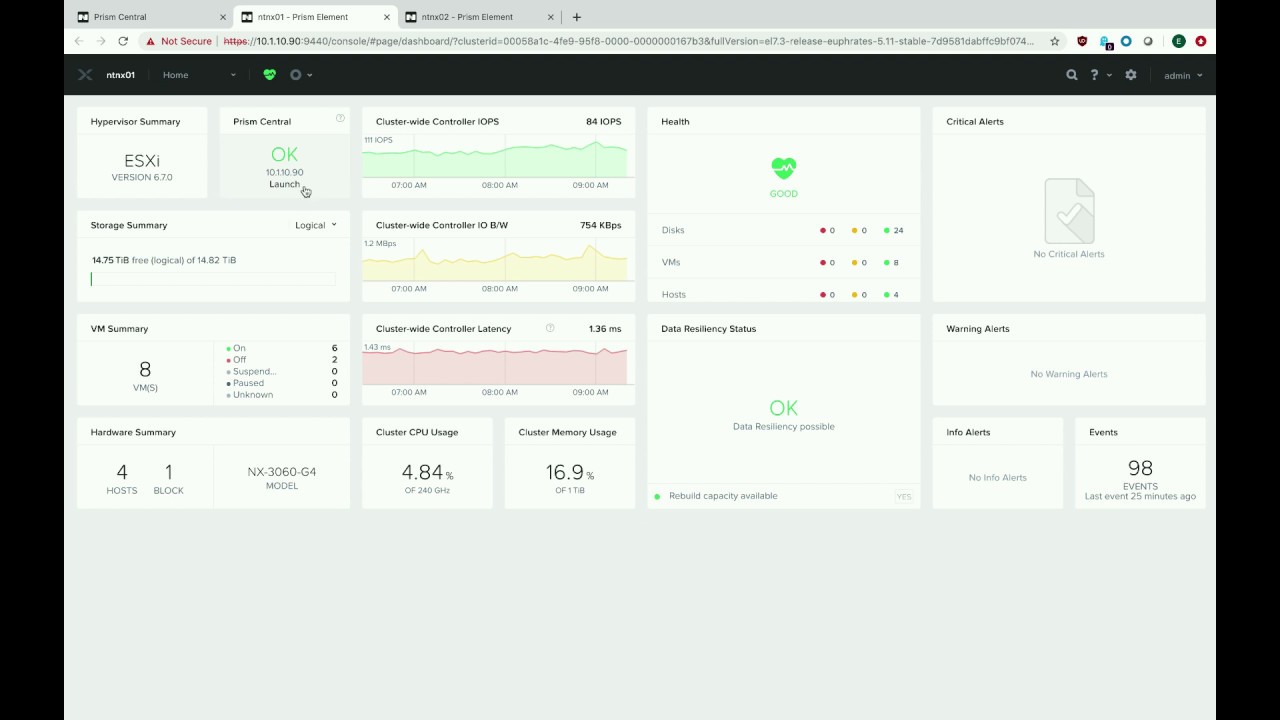Image resolution: width=1280 pixels, height=720 pixels.
Task: Open the grey sphere extension icon
Action: pos(1148,41)
